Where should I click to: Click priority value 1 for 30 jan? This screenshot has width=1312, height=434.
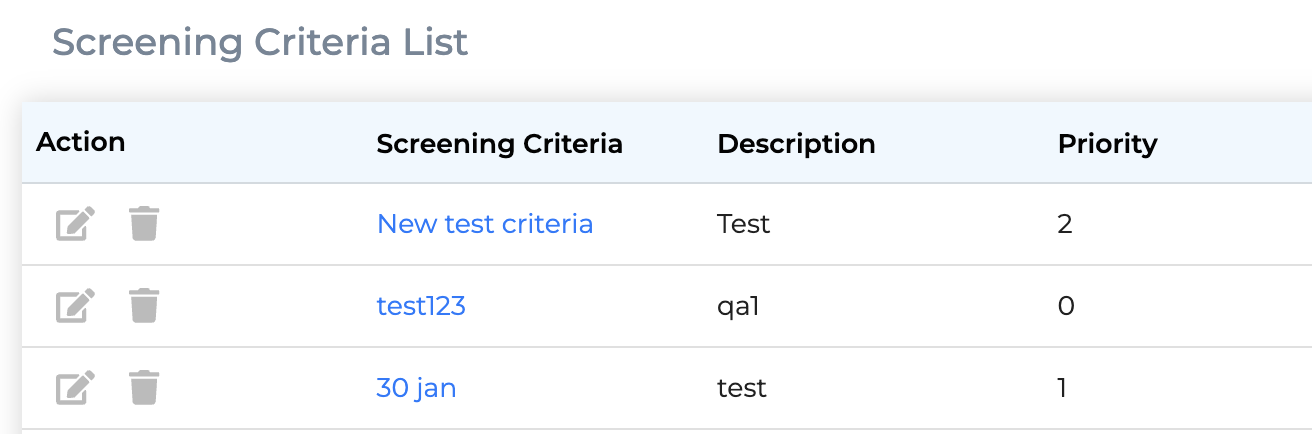click(x=1062, y=388)
